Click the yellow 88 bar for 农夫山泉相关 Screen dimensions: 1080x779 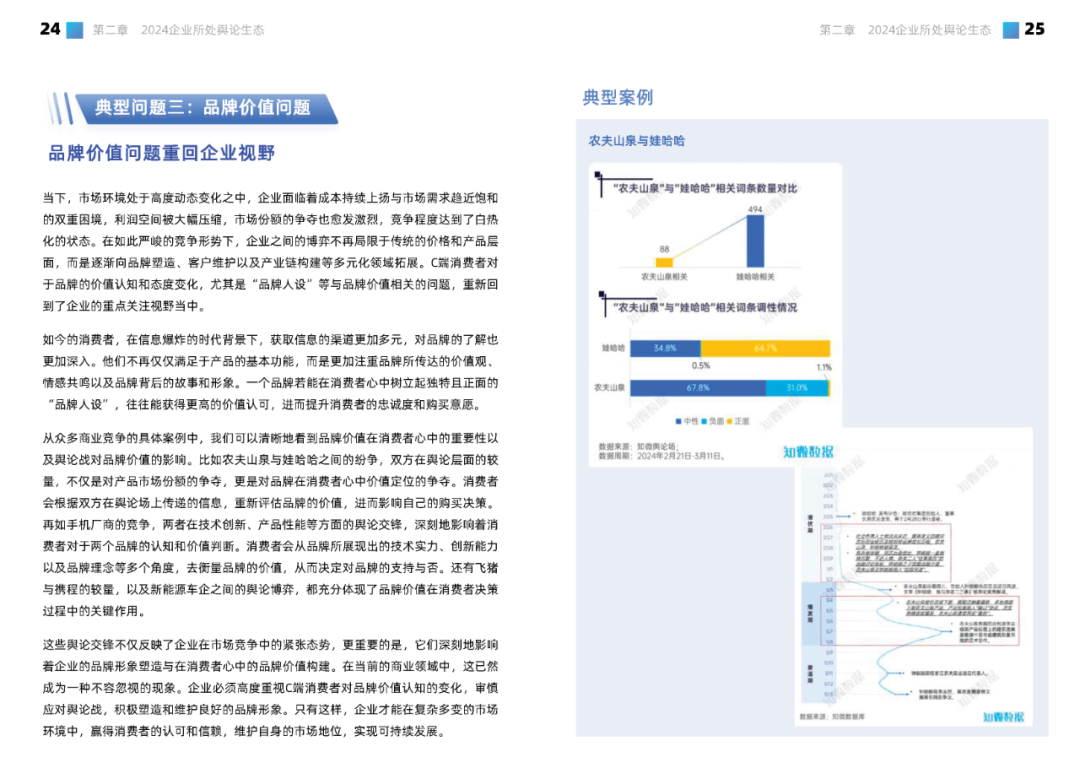pyautogui.click(x=664, y=262)
